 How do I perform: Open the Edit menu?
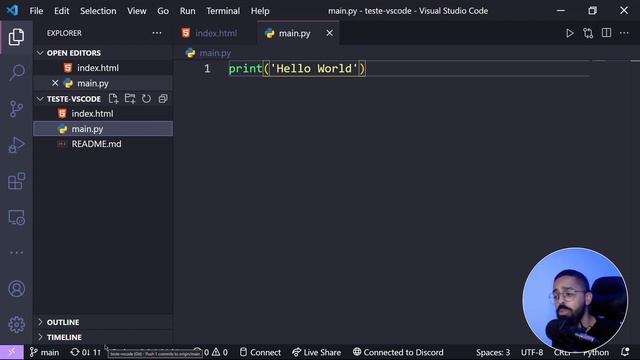coord(62,11)
